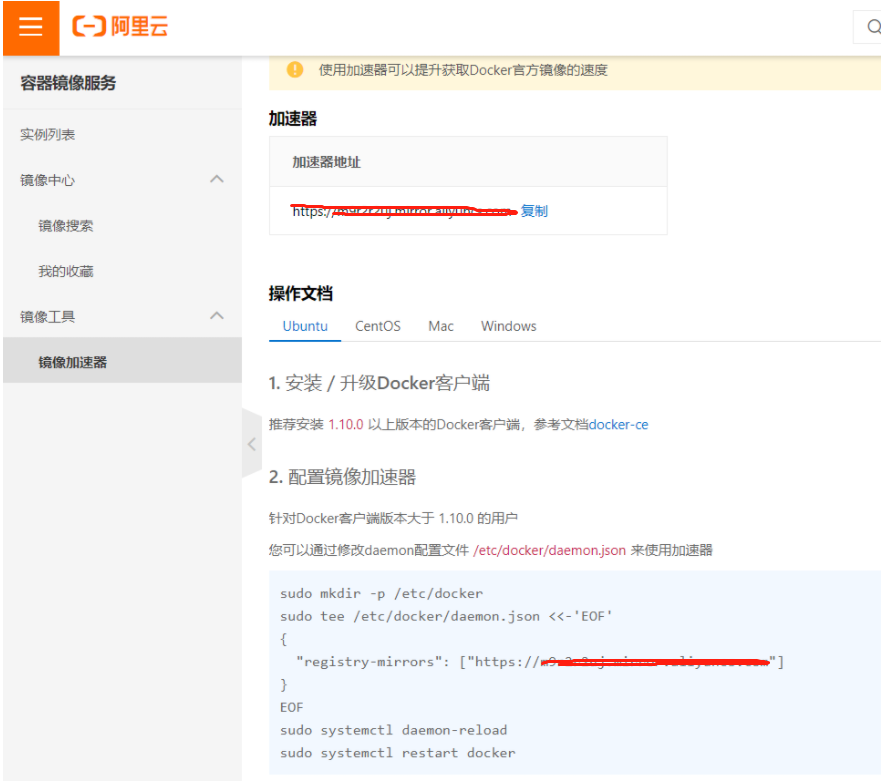
Task: Click the 'sudo systemctl daemon-reload' line
Action: coord(394,730)
